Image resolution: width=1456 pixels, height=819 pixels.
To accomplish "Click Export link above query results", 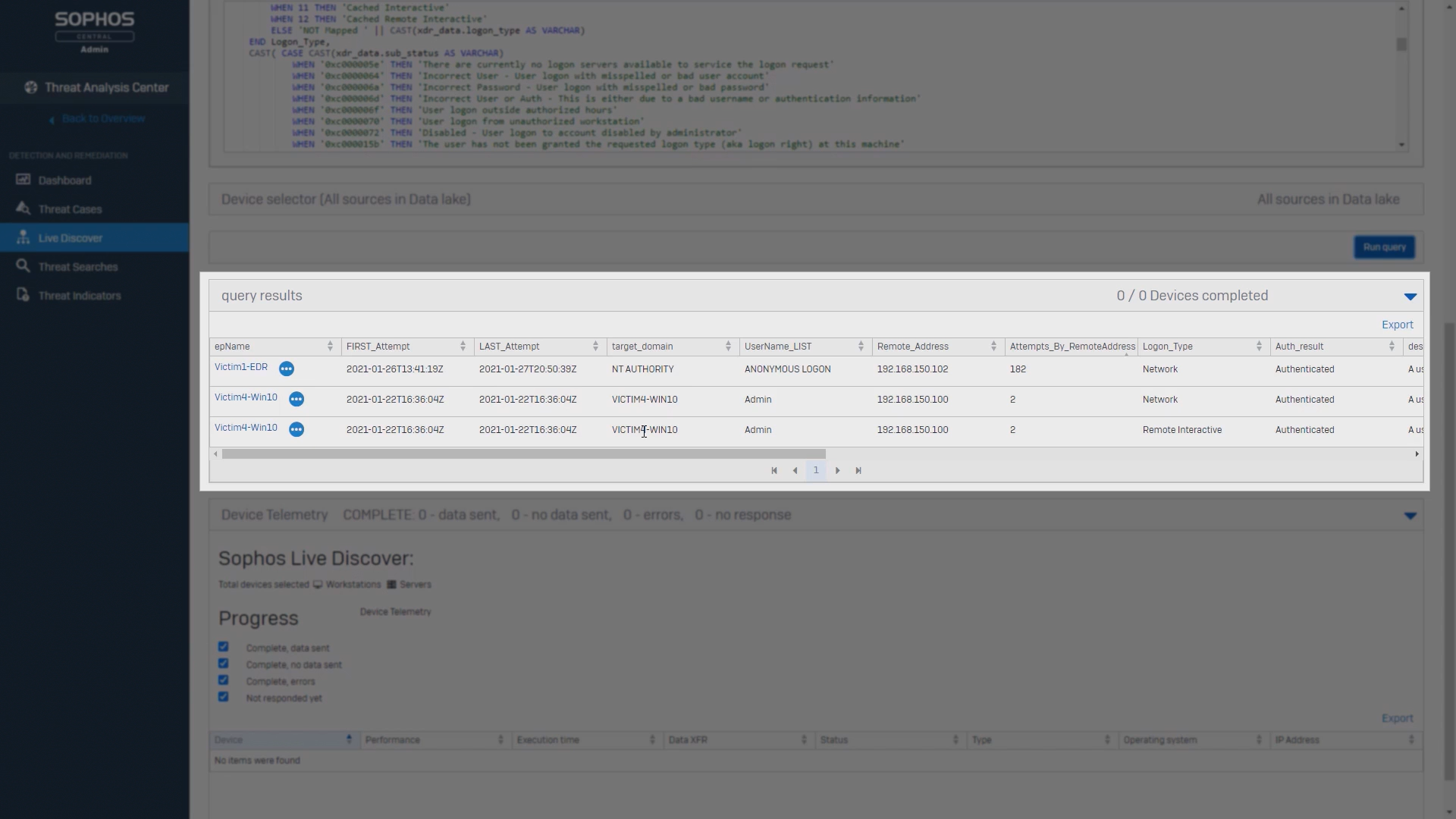I will click(1397, 325).
